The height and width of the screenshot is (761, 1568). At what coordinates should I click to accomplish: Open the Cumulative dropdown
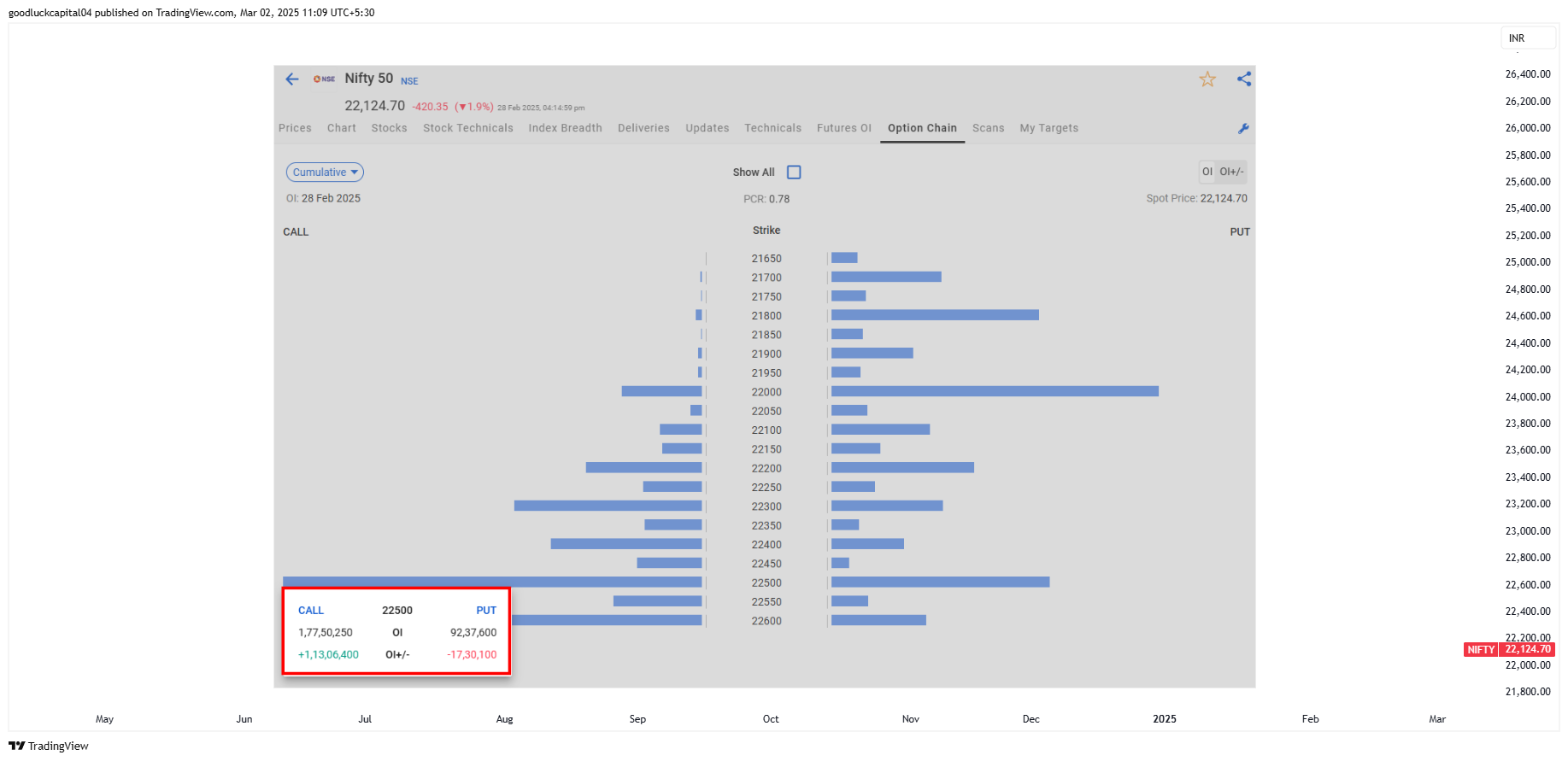tap(325, 173)
